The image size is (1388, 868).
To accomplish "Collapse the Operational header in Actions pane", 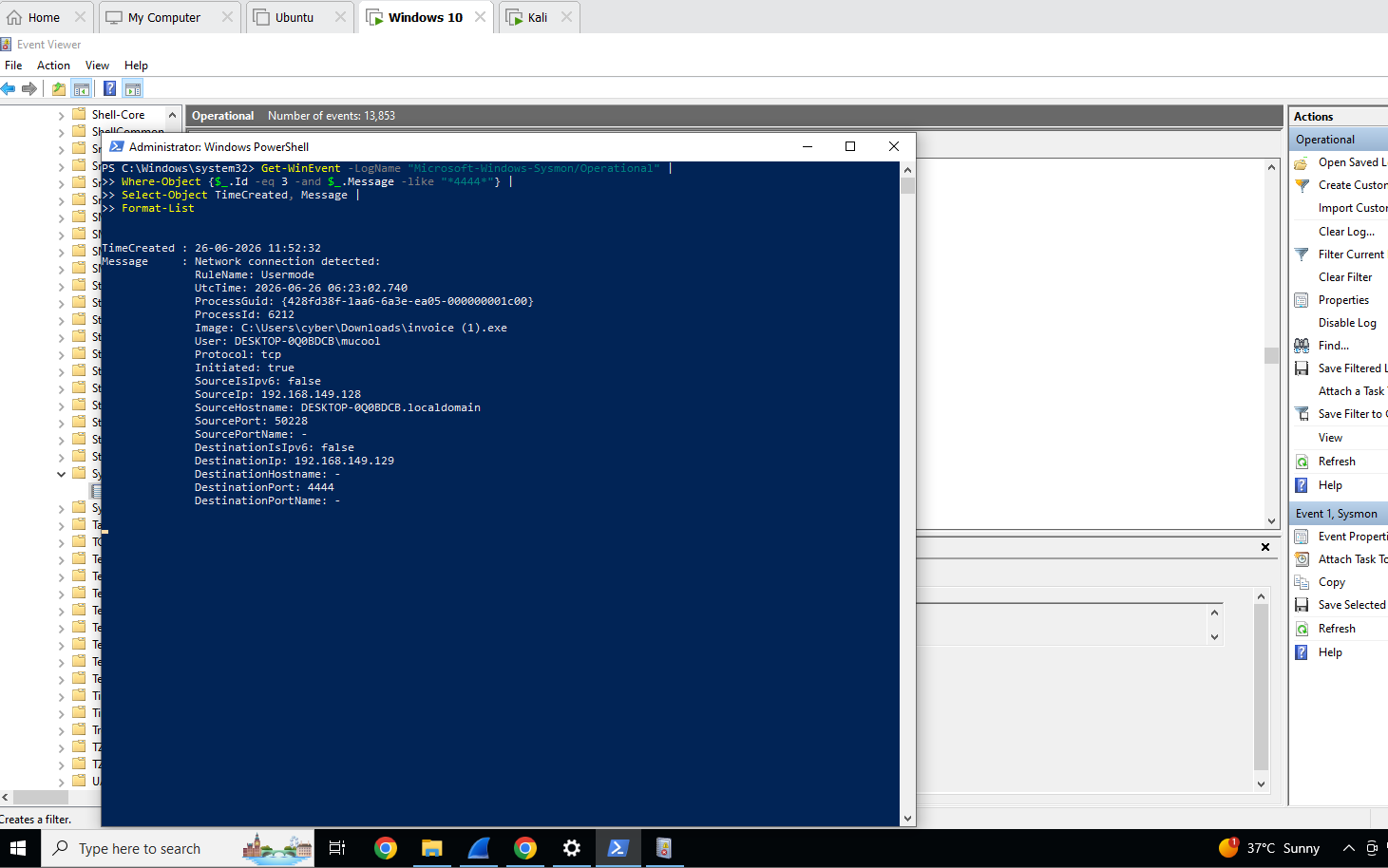I will coord(1338,140).
